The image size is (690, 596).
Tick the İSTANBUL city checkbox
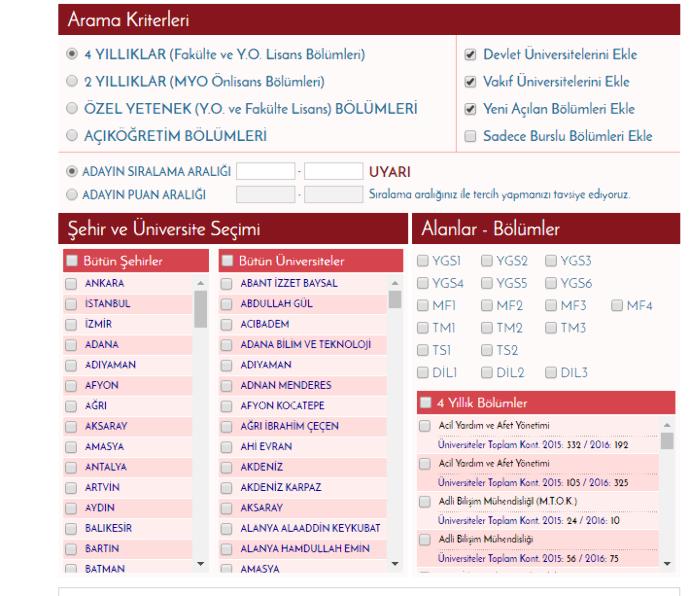click(x=71, y=304)
